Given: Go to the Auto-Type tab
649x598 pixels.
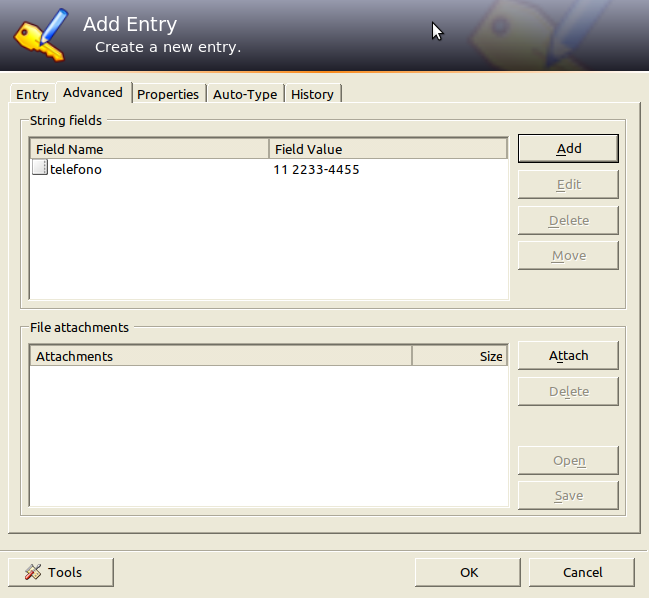Looking at the screenshot, I should pos(245,94).
